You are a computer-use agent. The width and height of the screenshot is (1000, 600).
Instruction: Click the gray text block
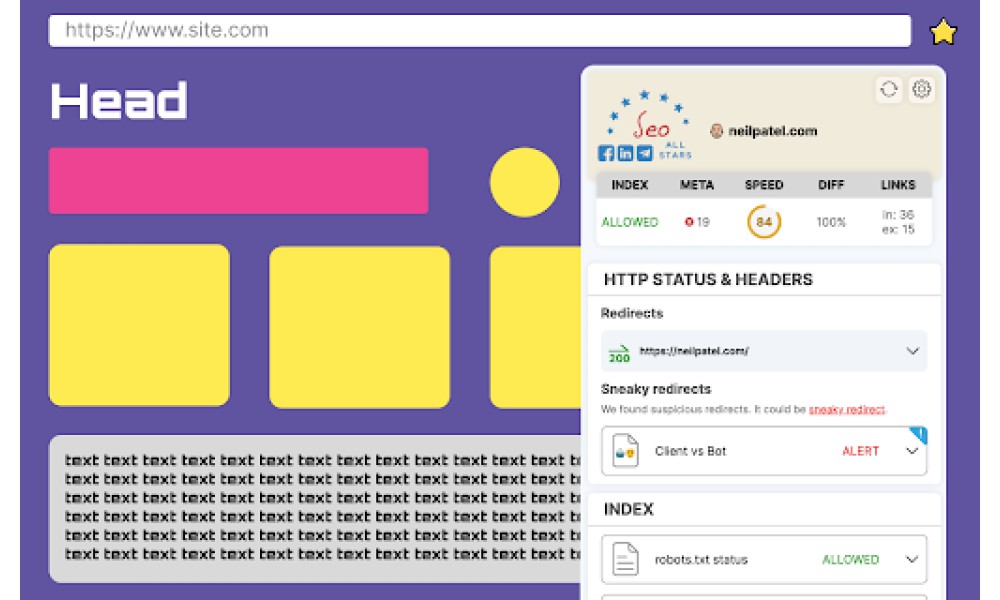tap(315, 509)
